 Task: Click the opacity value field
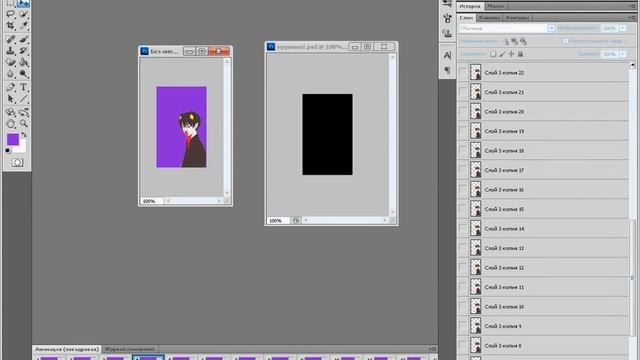click(609, 28)
